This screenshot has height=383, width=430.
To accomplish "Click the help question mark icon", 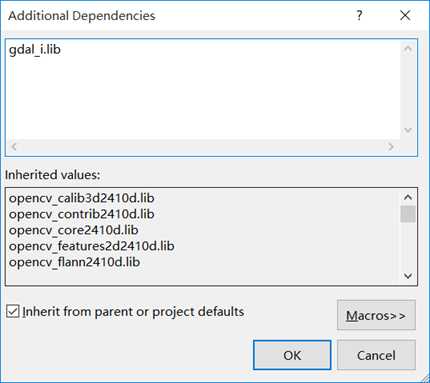I will tap(359, 15).
